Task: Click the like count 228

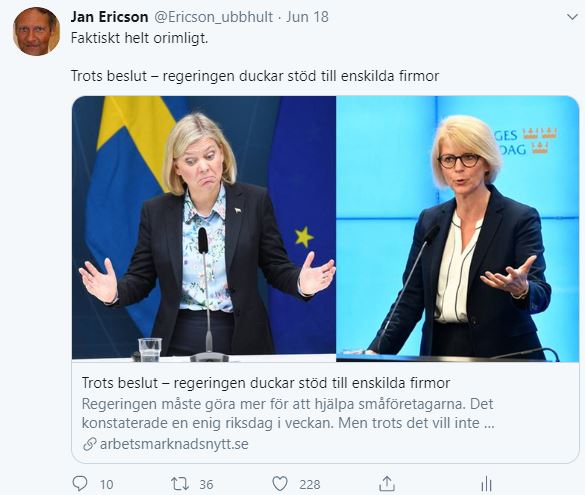Action: click(x=310, y=485)
